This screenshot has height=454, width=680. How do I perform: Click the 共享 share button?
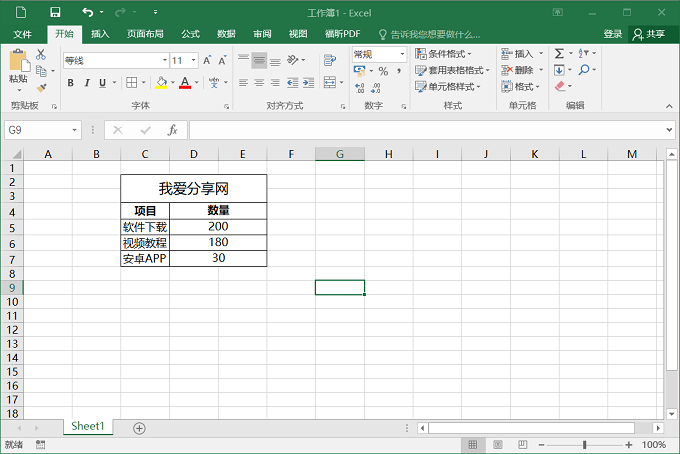648,33
